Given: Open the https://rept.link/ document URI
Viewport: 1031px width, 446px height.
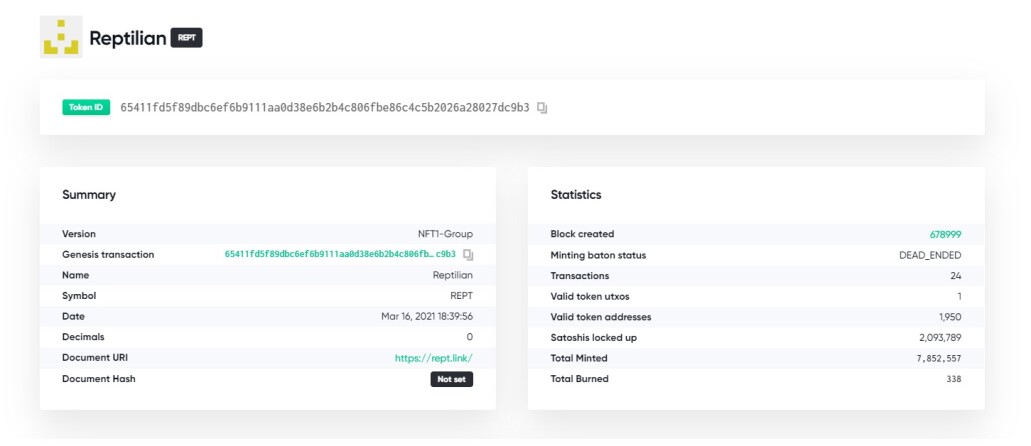Looking at the screenshot, I should (433, 359).
